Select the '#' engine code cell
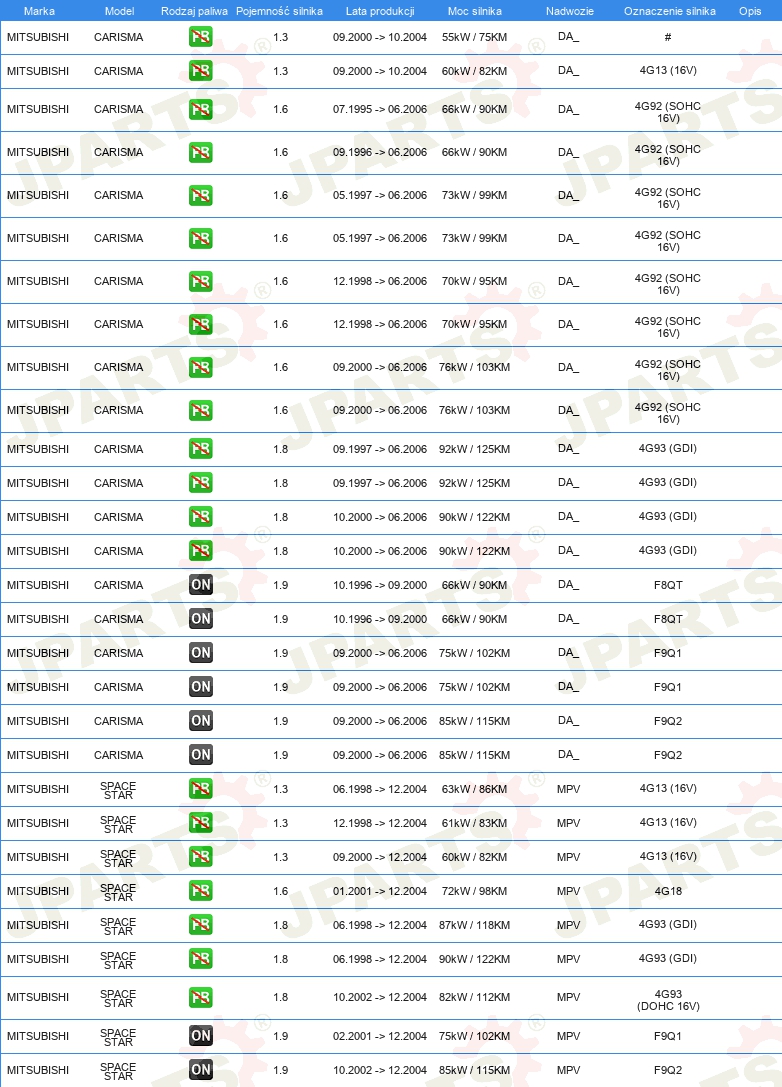Viewport: 782px width, 1087px height. click(668, 37)
